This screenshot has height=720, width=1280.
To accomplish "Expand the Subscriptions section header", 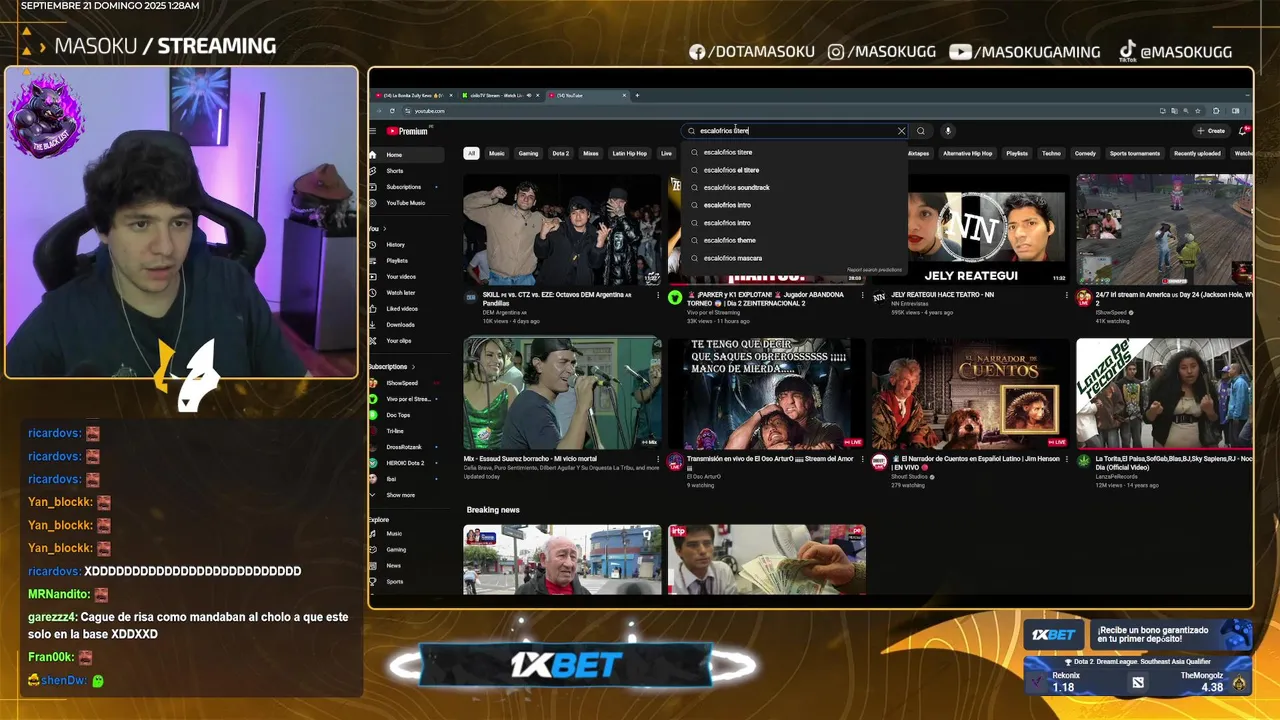I will coord(391,367).
